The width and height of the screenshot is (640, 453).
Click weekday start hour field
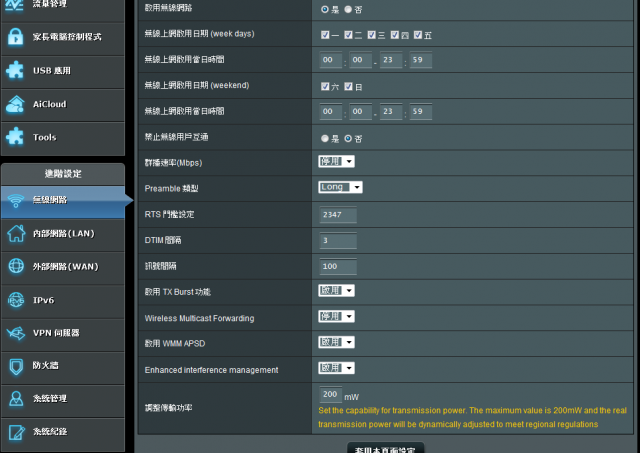click(331, 60)
